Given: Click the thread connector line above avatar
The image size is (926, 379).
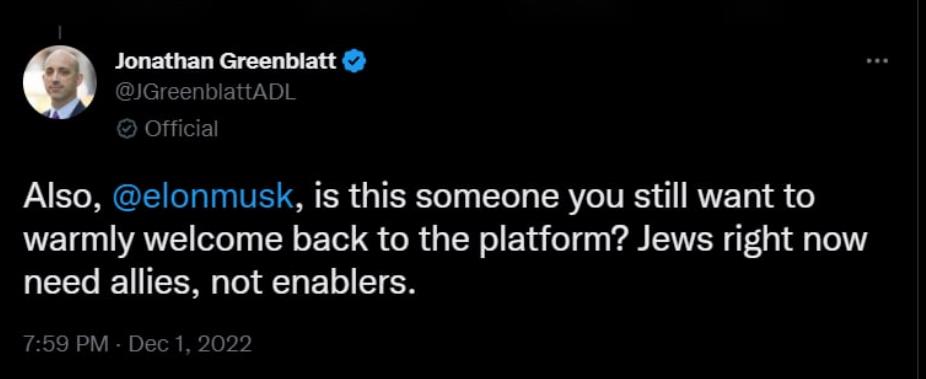Looking at the screenshot, I should [x=60, y=33].
